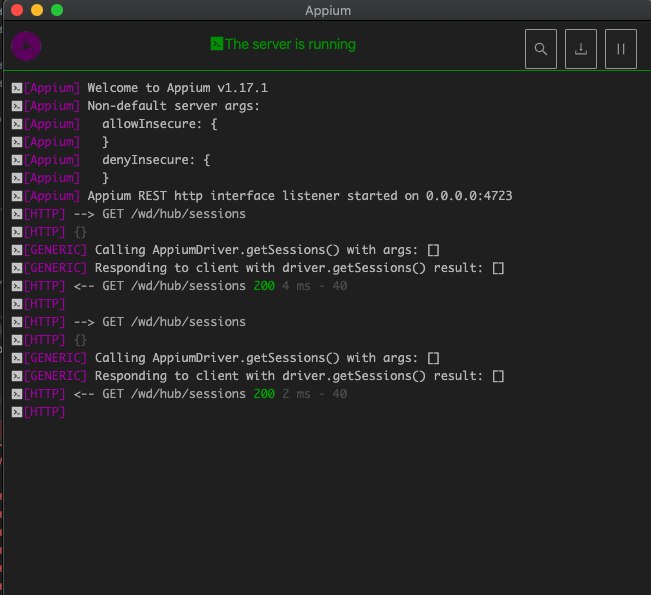Click the purple Appium logo
651x595 pixels.
(26, 46)
